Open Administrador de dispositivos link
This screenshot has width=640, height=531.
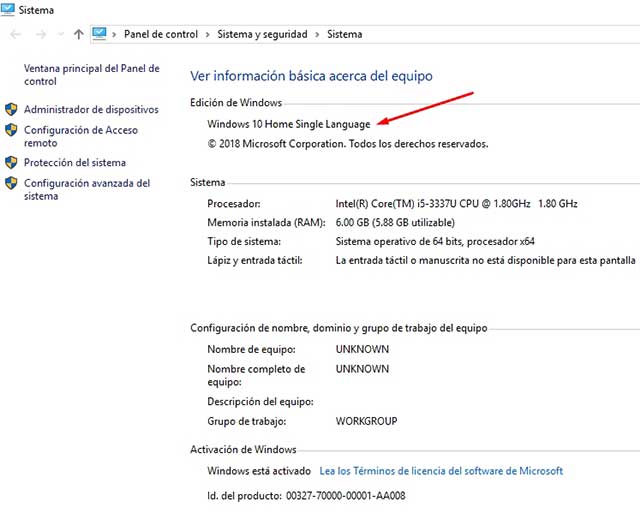tap(91, 109)
